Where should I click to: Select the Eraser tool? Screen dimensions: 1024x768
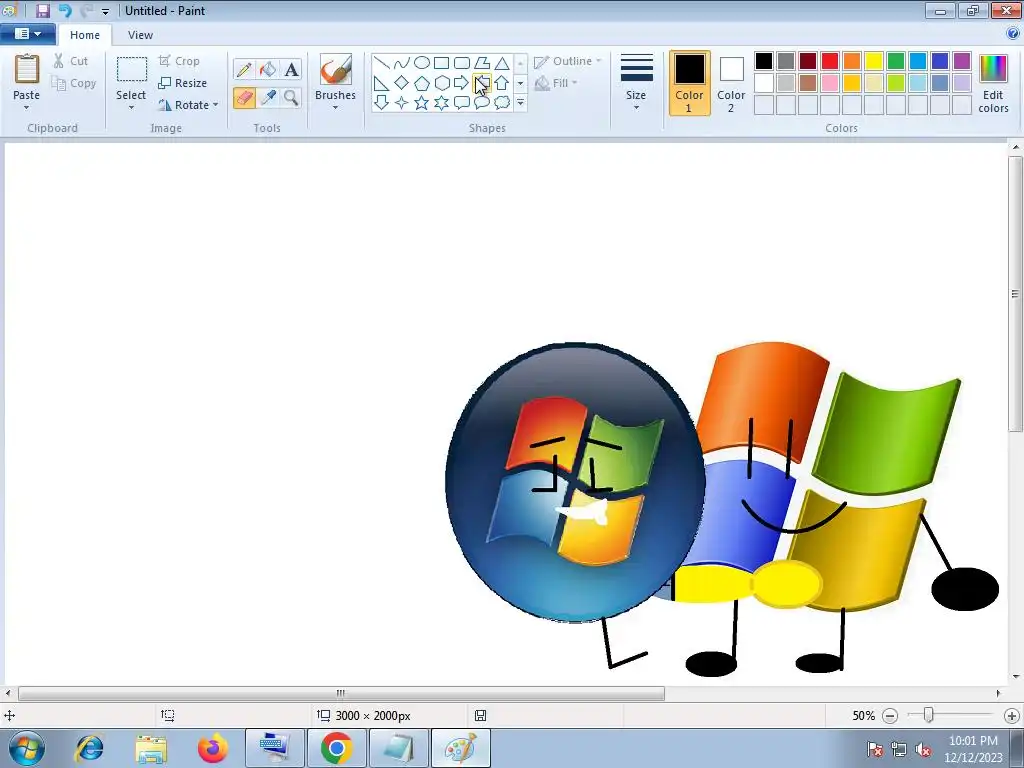(244, 98)
